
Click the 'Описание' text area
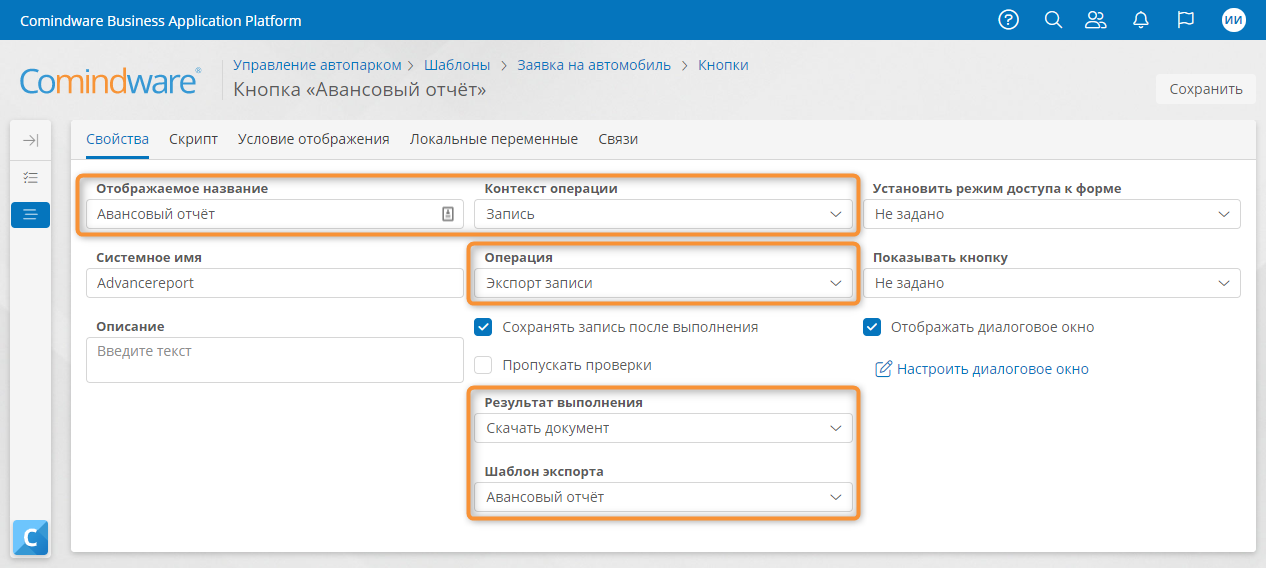275,360
